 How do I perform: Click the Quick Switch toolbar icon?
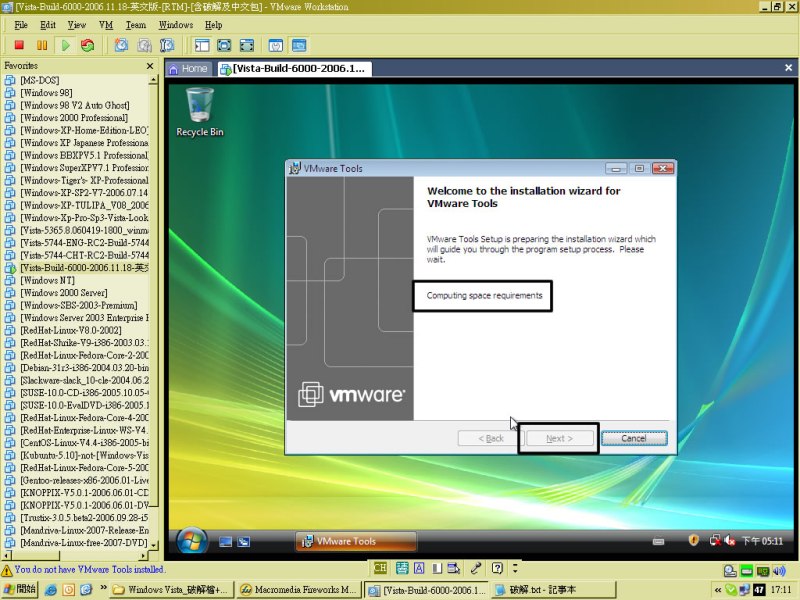[246, 45]
